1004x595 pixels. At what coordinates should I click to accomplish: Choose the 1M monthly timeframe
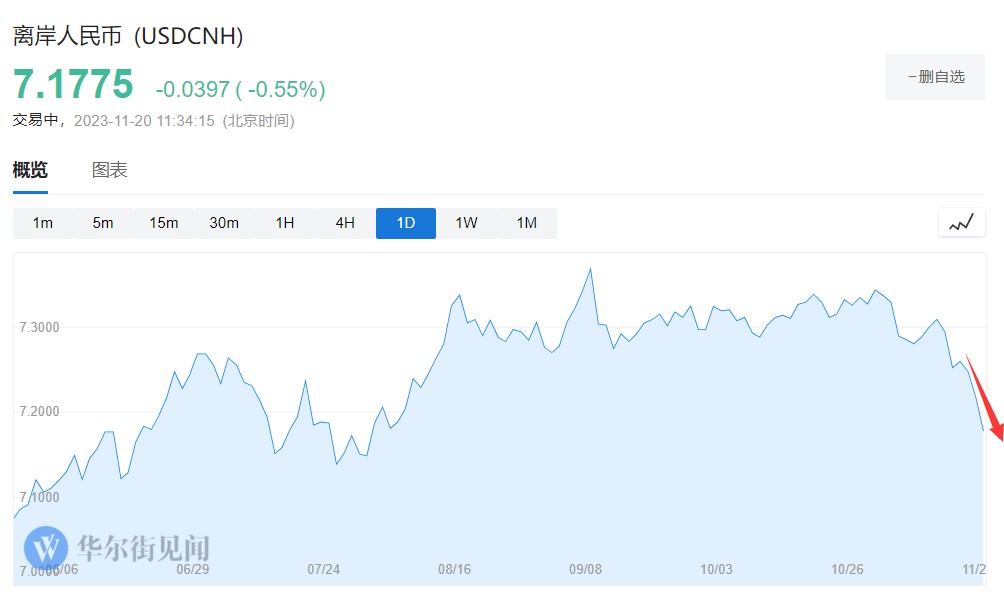tap(527, 223)
